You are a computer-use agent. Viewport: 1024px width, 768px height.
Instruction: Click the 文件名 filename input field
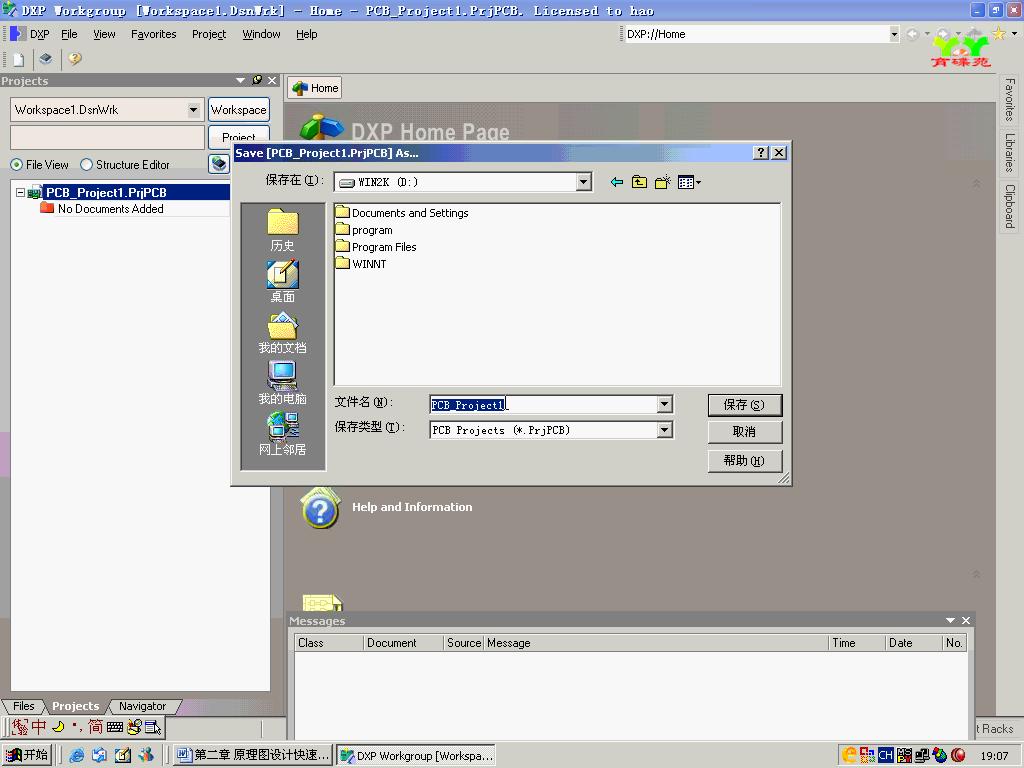pyautogui.click(x=543, y=405)
